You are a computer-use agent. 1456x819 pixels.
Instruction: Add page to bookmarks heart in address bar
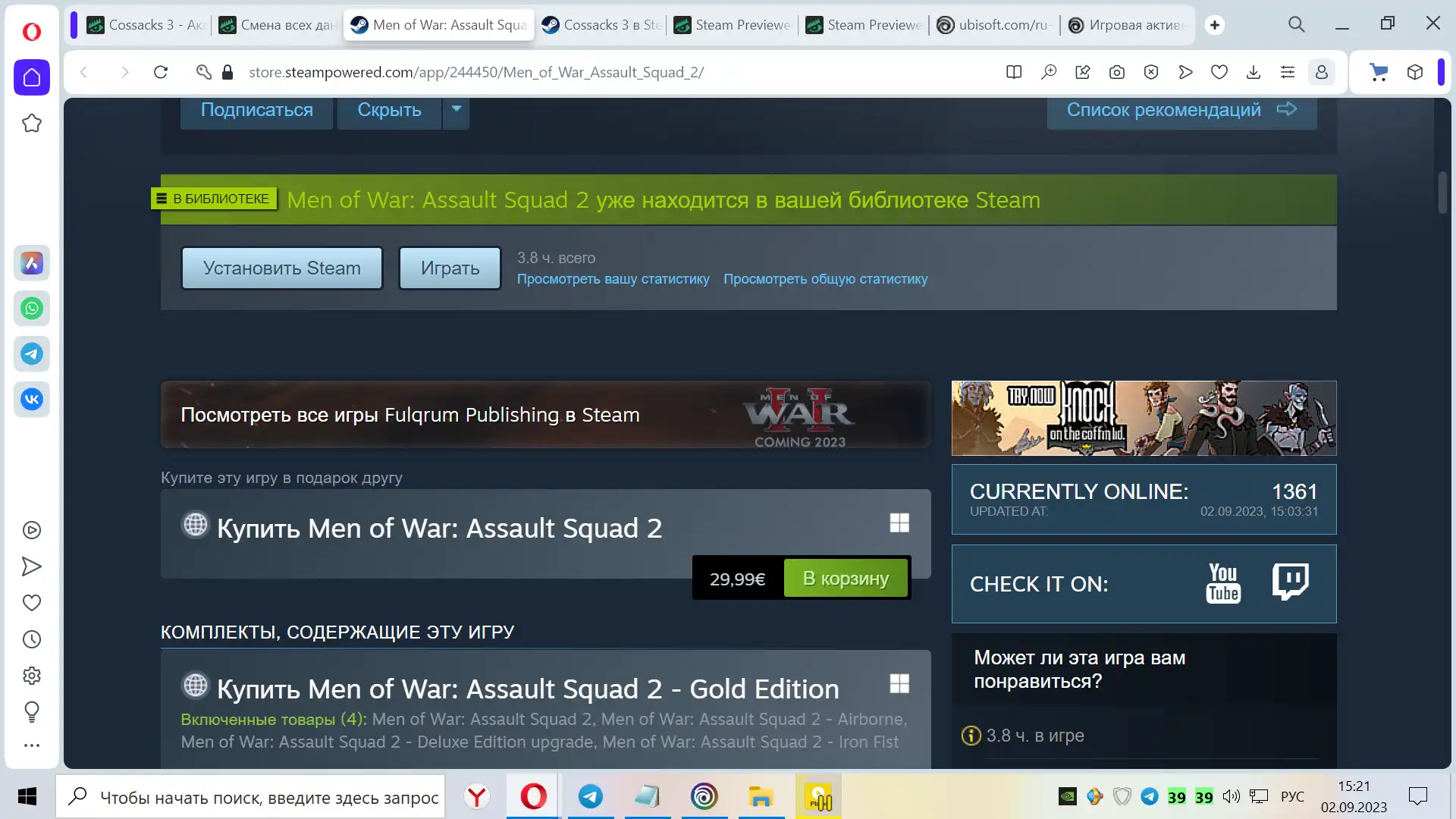tap(1219, 72)
